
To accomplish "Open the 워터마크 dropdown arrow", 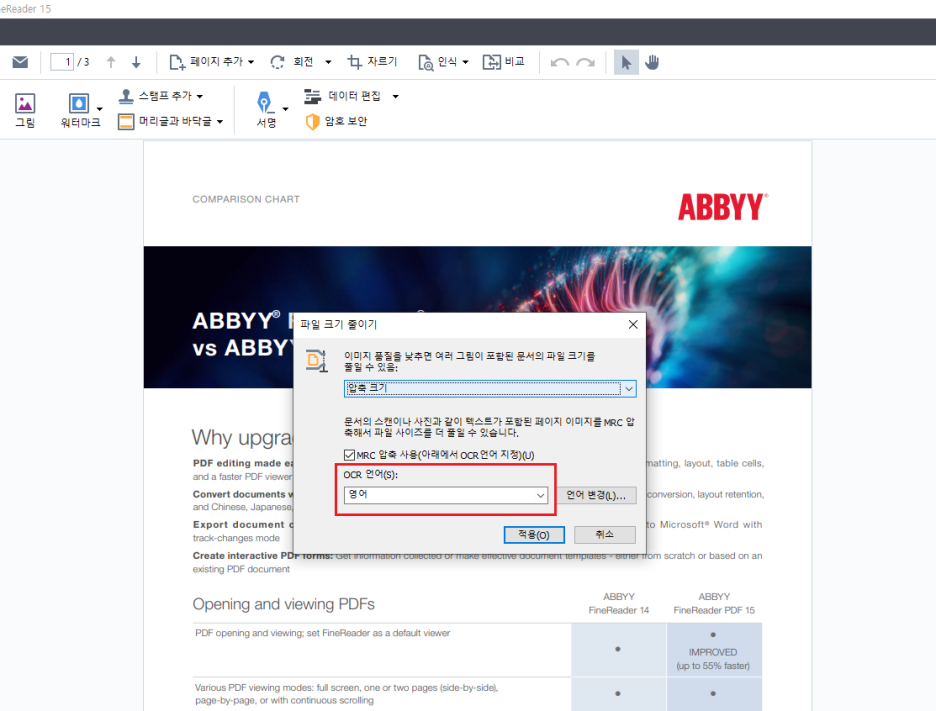I will click(100, 109).
